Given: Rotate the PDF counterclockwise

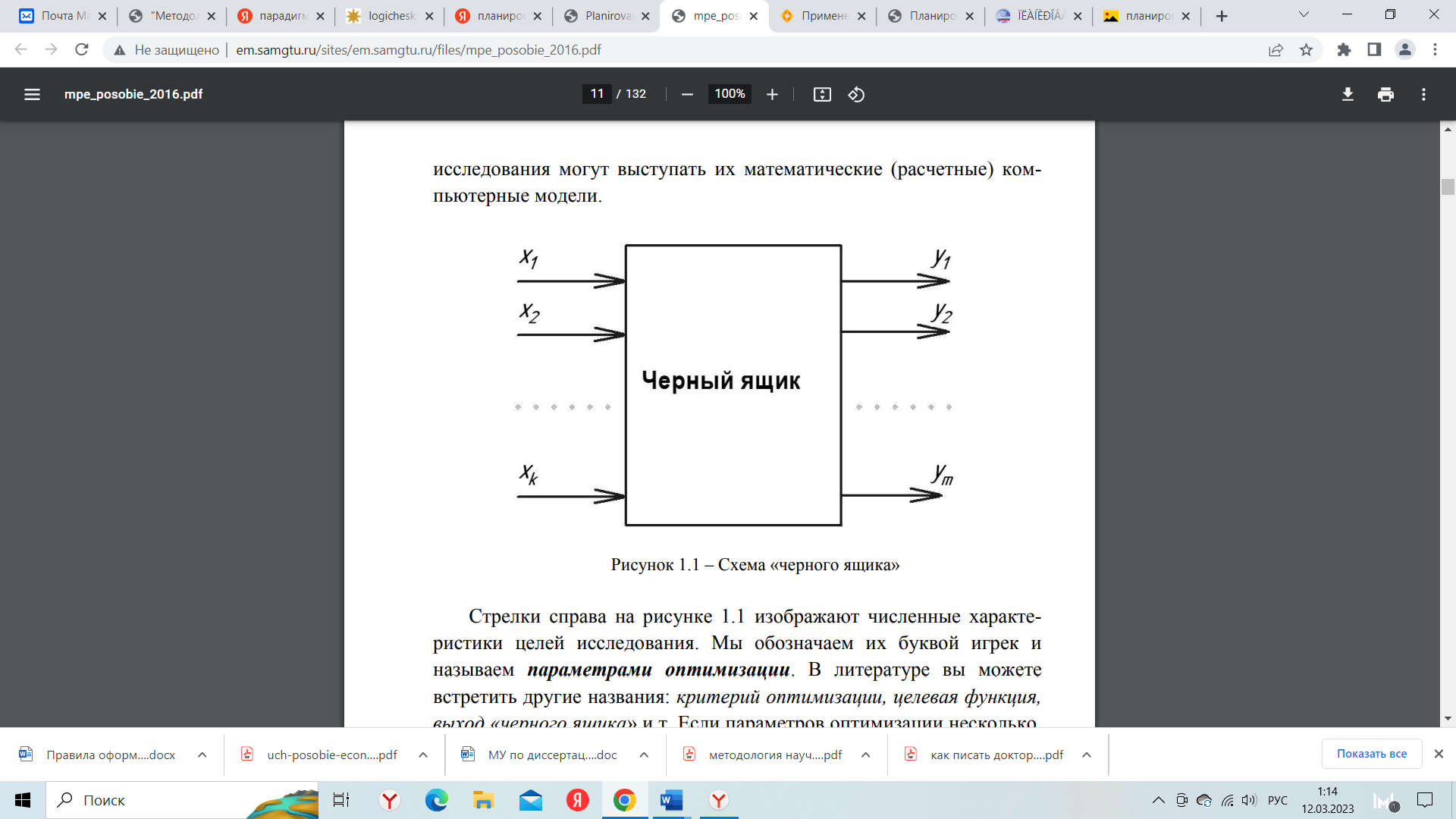Looking at the screenshot, I should coord(856,94).
